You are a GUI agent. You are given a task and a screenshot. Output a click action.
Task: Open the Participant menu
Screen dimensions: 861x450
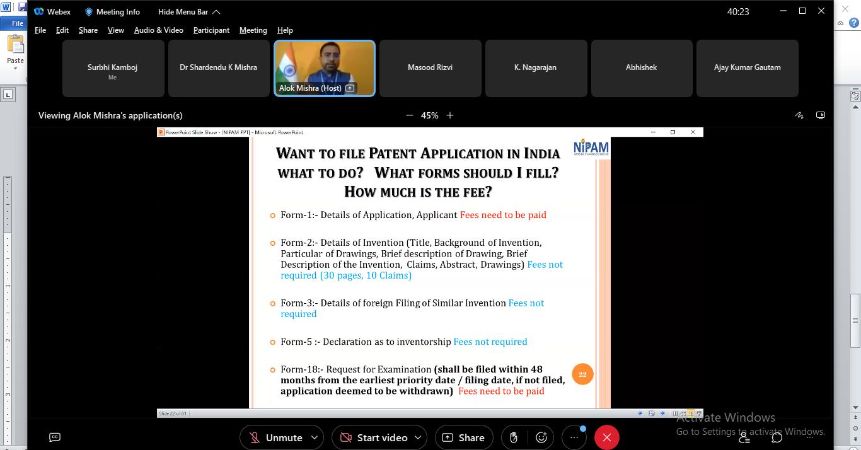tap(211, 30)
